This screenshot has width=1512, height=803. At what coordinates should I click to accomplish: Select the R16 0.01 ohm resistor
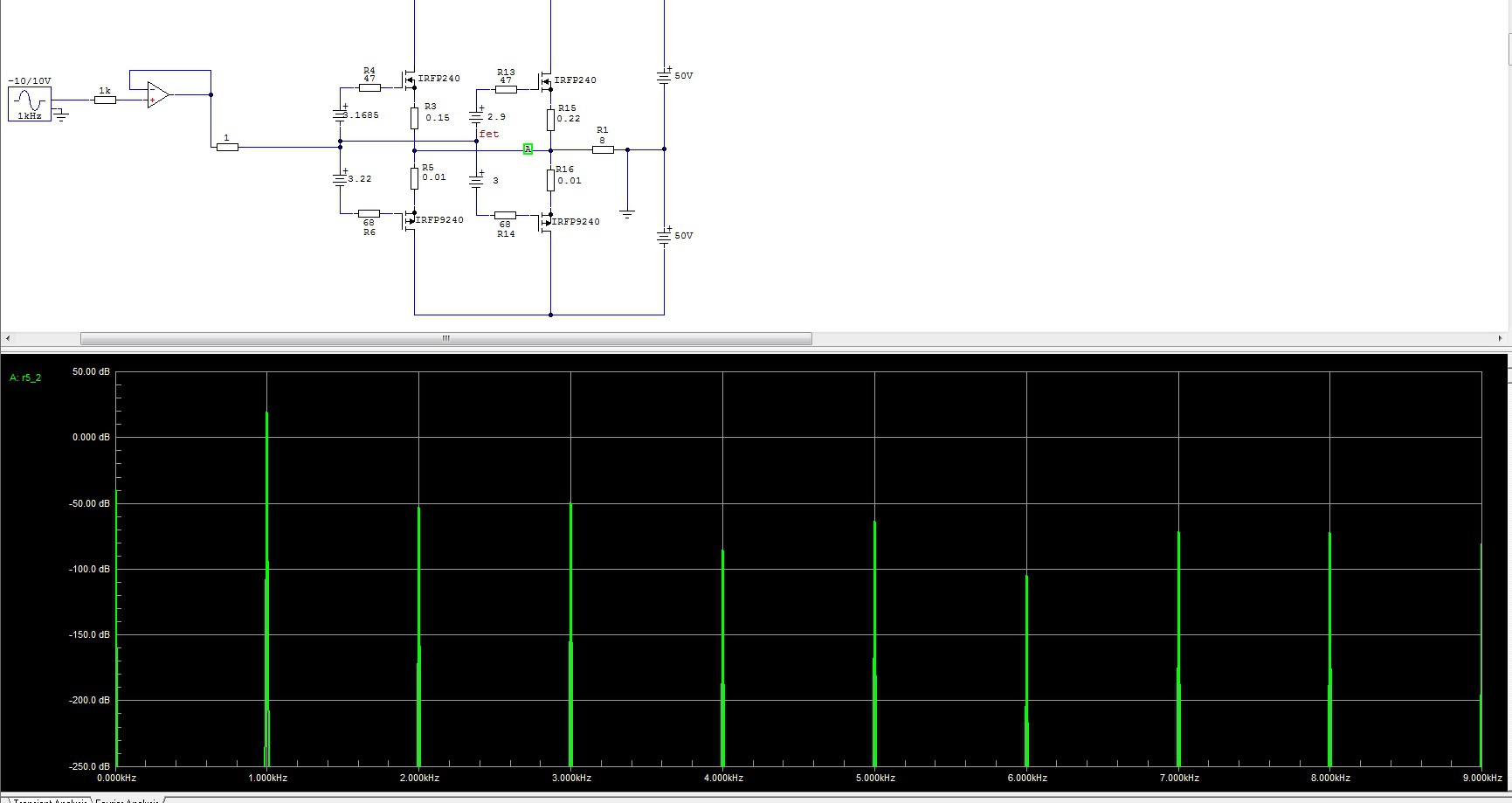point(550,180)
